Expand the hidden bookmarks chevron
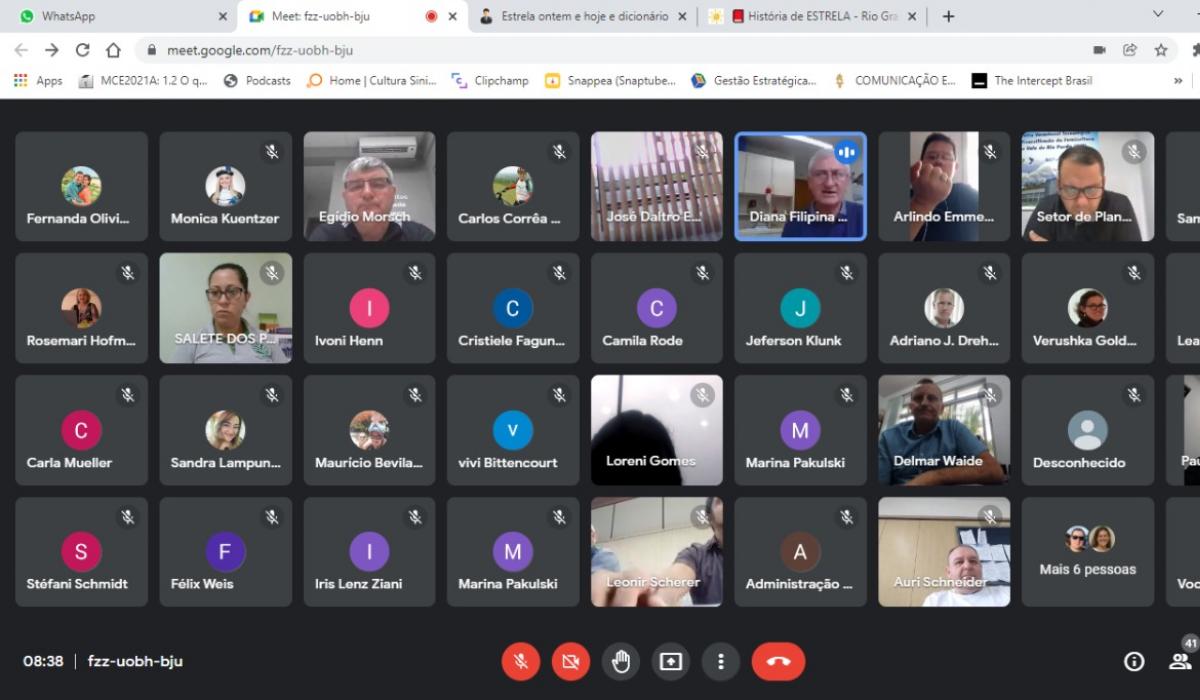This screenshot has height=700, width=1200. (1178, 81)
